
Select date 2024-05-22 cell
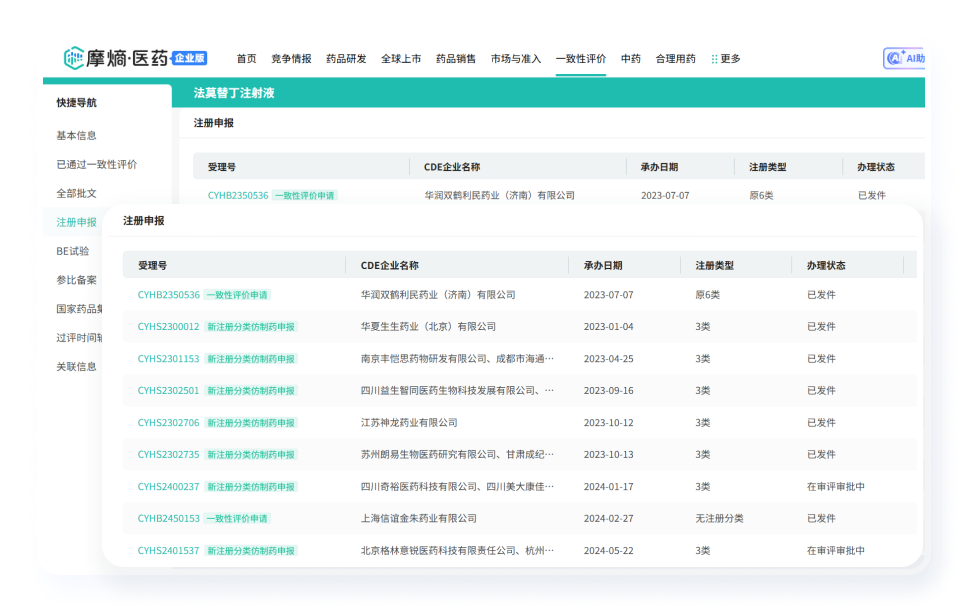tap(609, 551)
